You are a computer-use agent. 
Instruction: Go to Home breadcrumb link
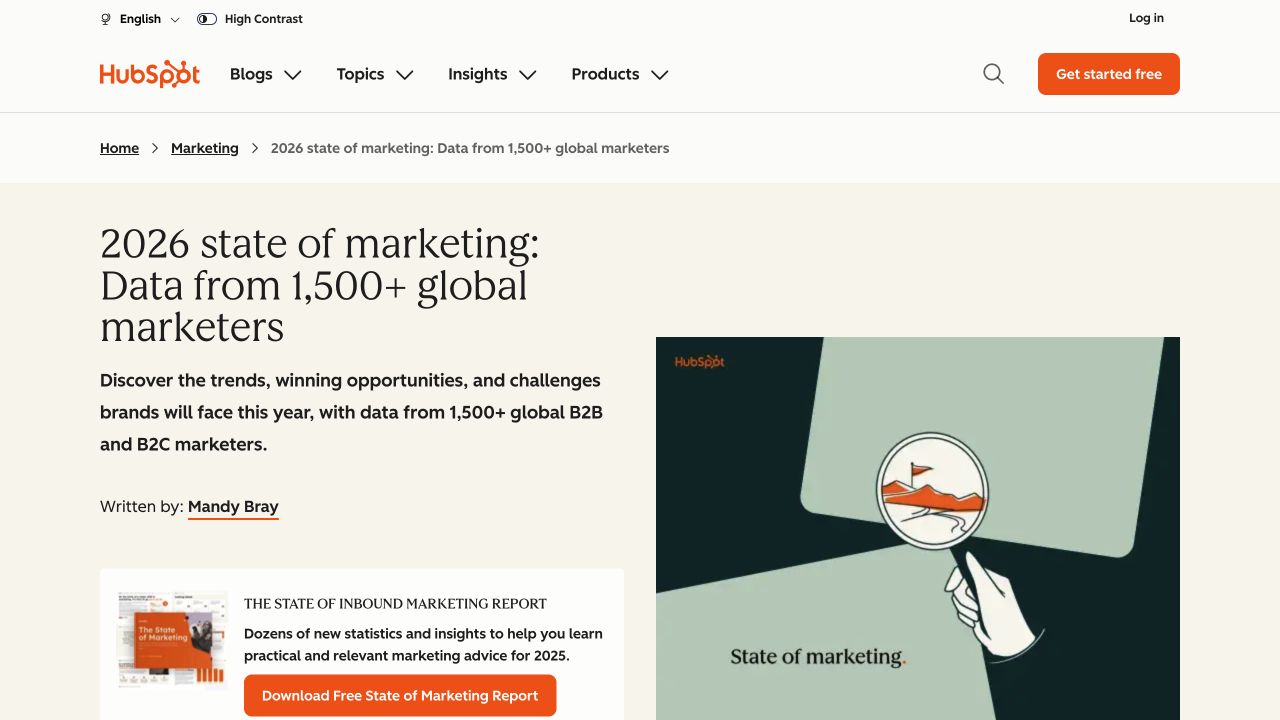pos(119,148)
